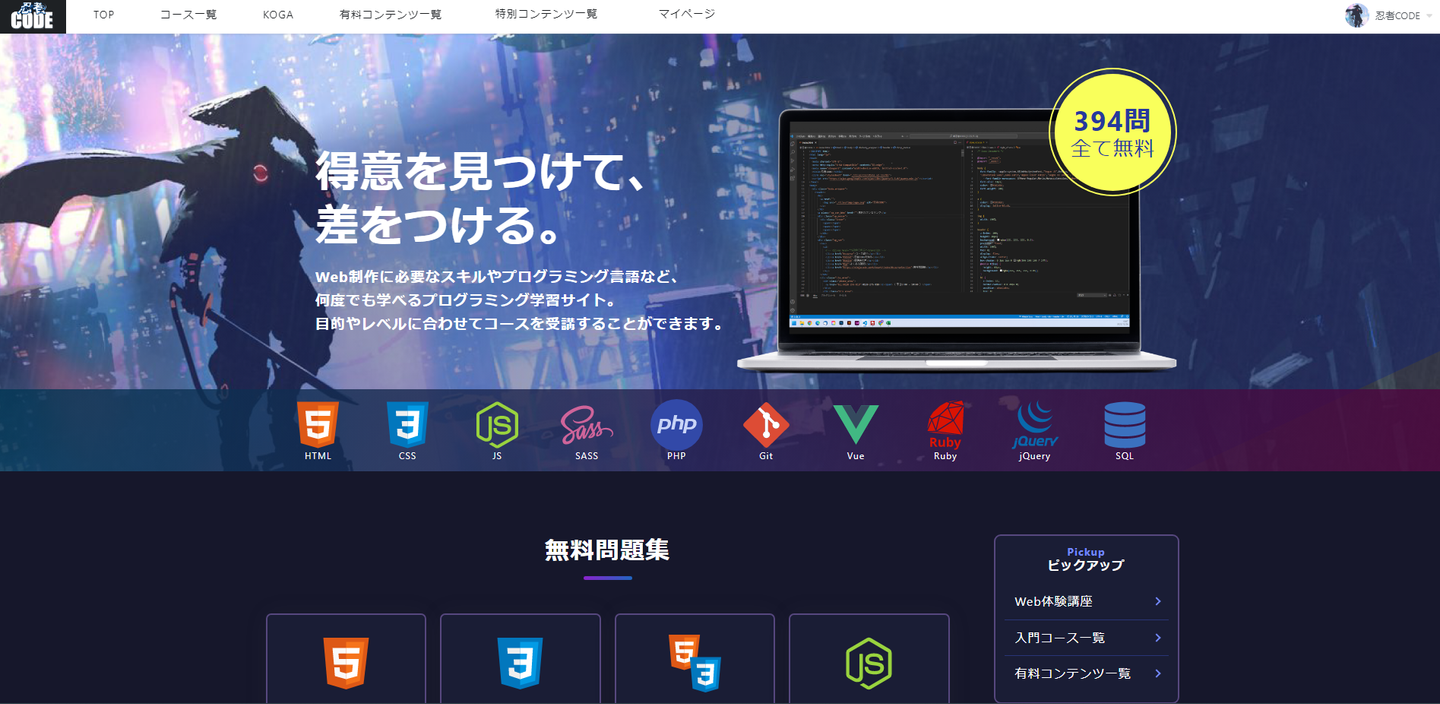Open the KOGA menu item
Image resolution: width=1440 pixels, height=704 pixels.
(278, 15)
